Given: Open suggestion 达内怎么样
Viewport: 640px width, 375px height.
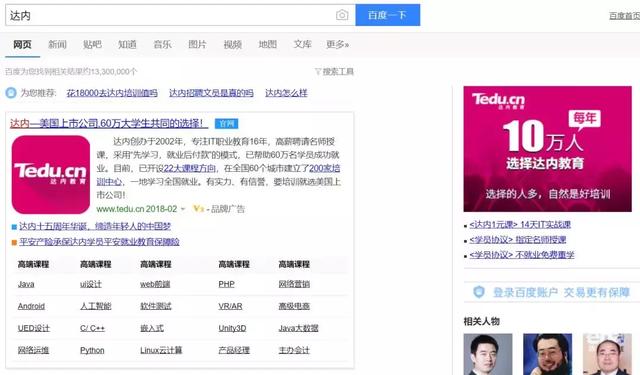Looking at the screenshot, I should coord(286,93).
